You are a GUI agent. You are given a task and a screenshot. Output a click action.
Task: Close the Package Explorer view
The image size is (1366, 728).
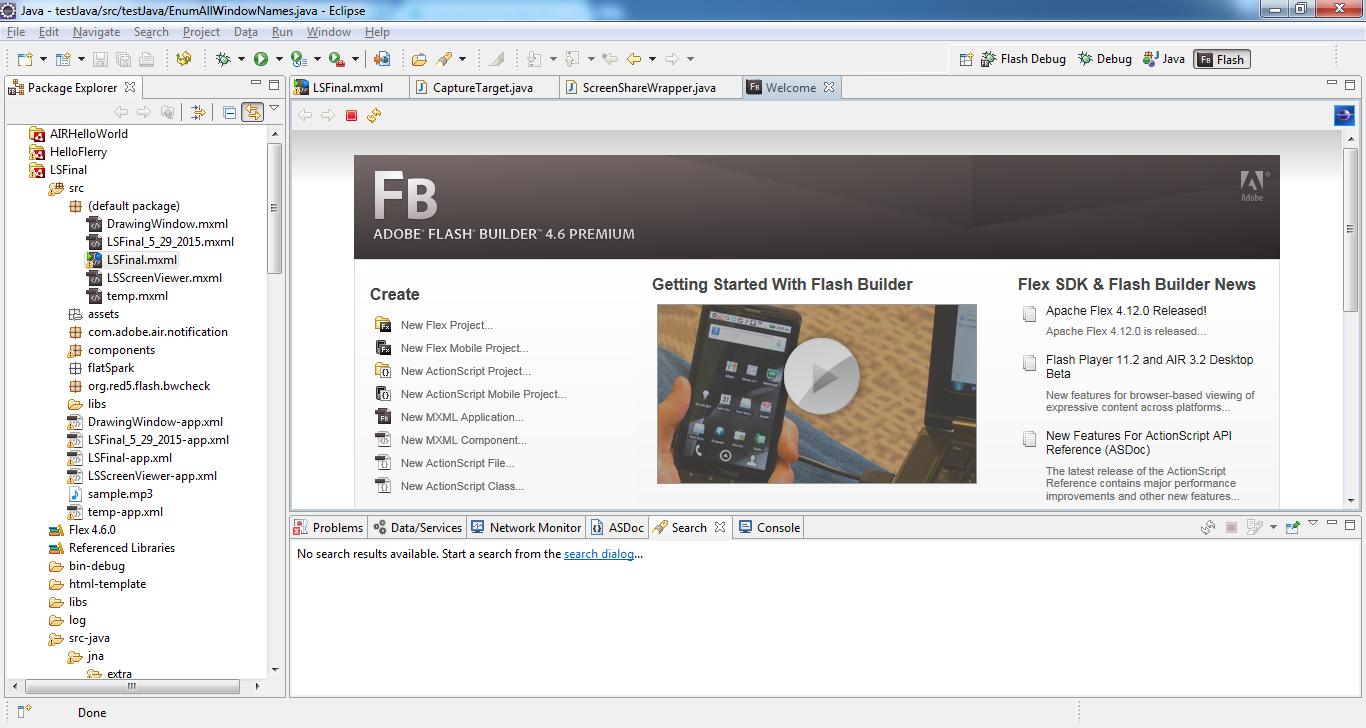(130, 87)
